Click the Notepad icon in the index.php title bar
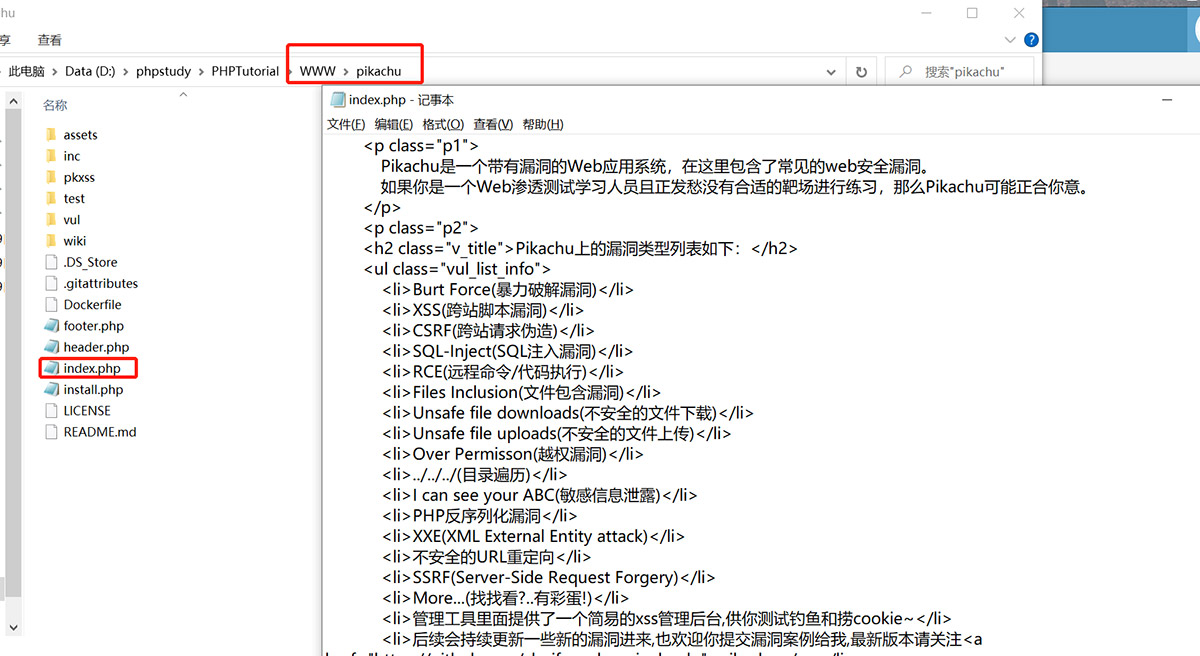1200x656 pixels. tap(338, 100)
